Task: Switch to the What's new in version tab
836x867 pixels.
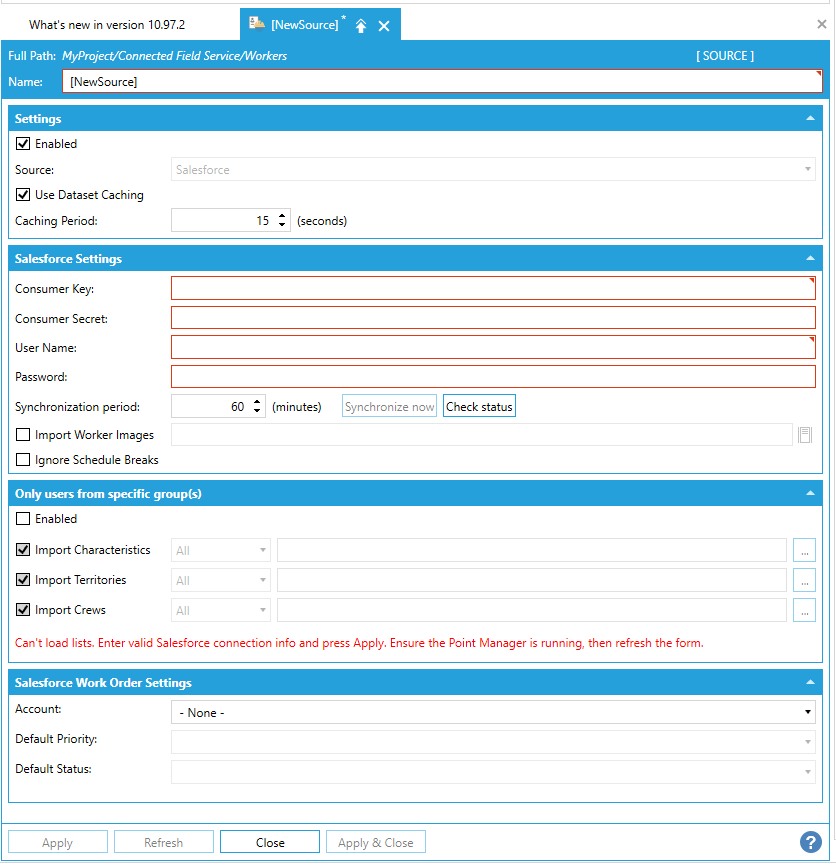Action: (107, 24)
